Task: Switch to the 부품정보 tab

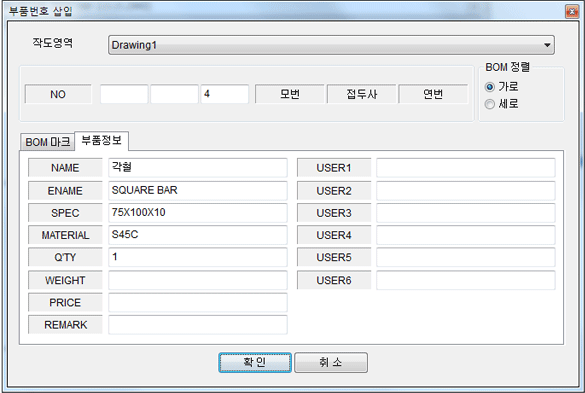Action: [x=101, y=141]
